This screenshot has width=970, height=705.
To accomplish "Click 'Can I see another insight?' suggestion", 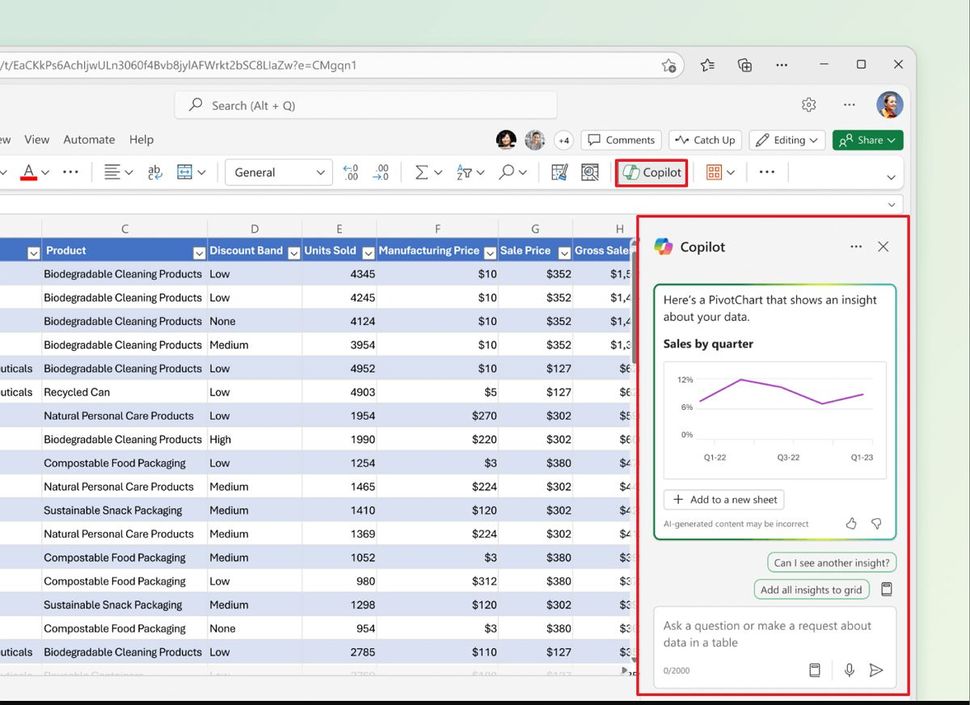I will (x=831, y=563).
